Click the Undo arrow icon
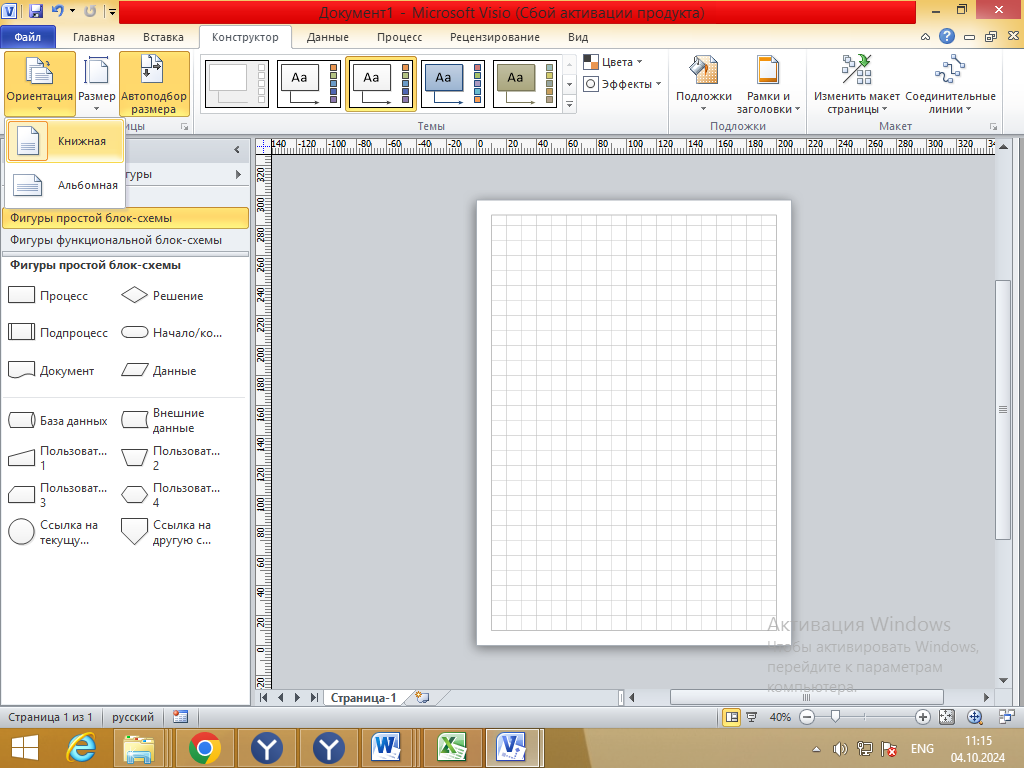Image resolution: width=1024 pixels, height=768 pixels. [57, 11]
